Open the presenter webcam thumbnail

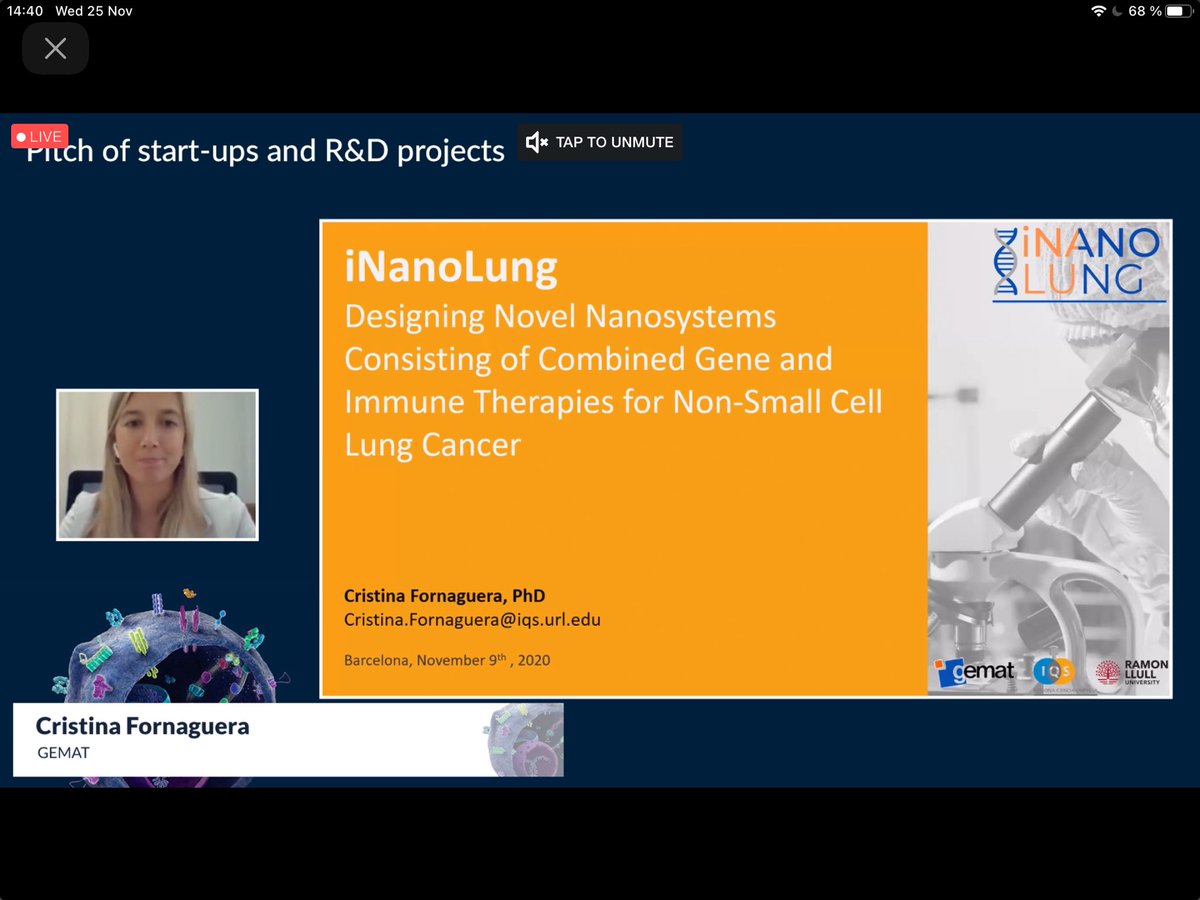[157, 465]
